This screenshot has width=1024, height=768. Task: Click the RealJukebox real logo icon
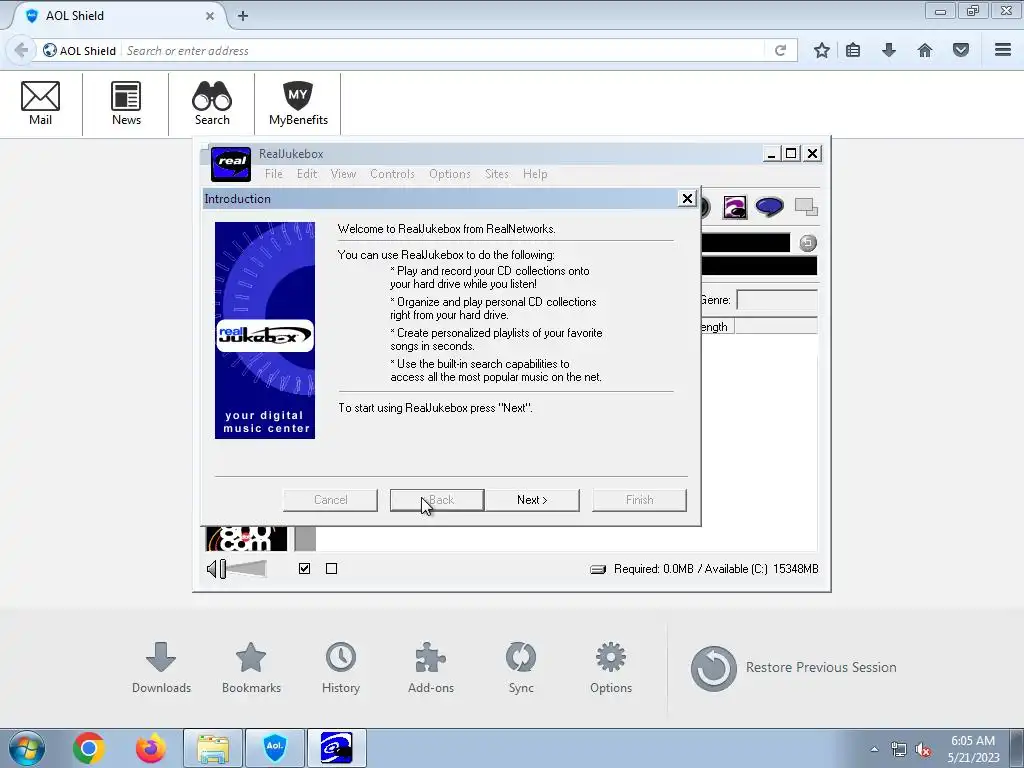click(x=231, y=164)
